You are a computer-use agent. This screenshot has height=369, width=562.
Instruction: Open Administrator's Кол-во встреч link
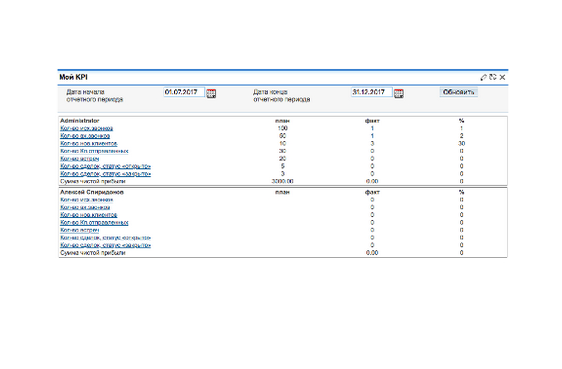point(80,158)
